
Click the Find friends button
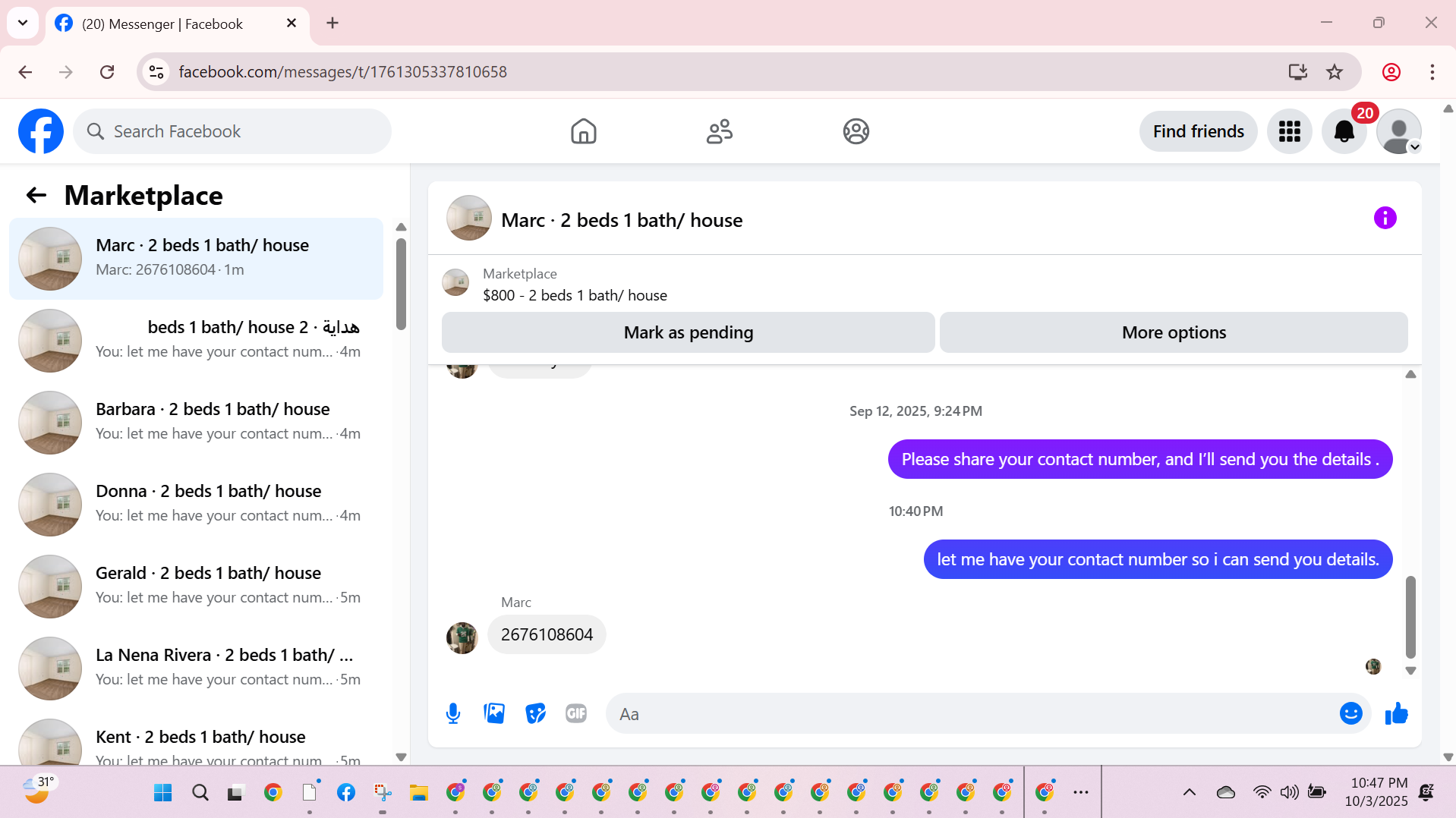click(1198, 131)
